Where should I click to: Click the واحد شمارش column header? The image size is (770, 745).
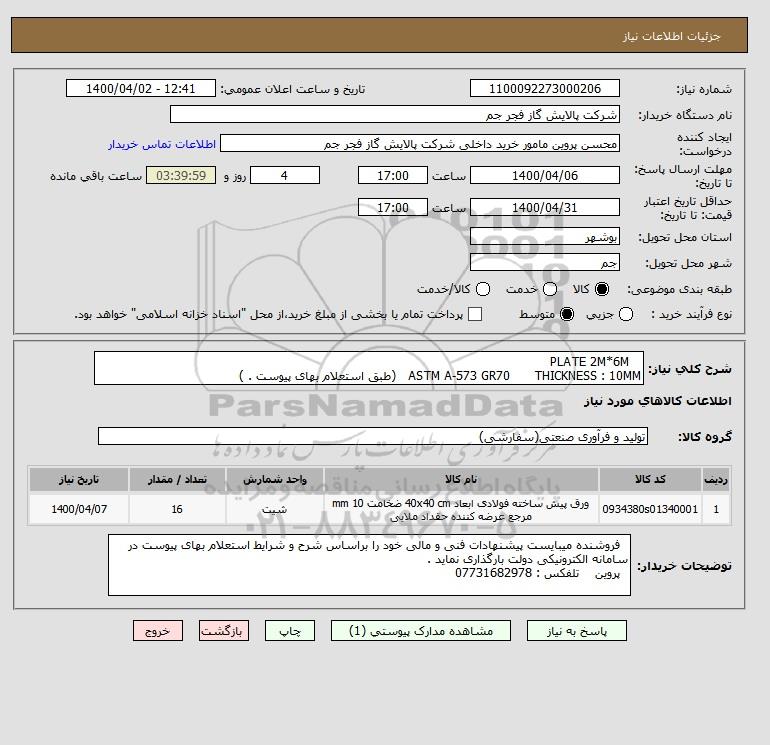click(x=275, y=479)
